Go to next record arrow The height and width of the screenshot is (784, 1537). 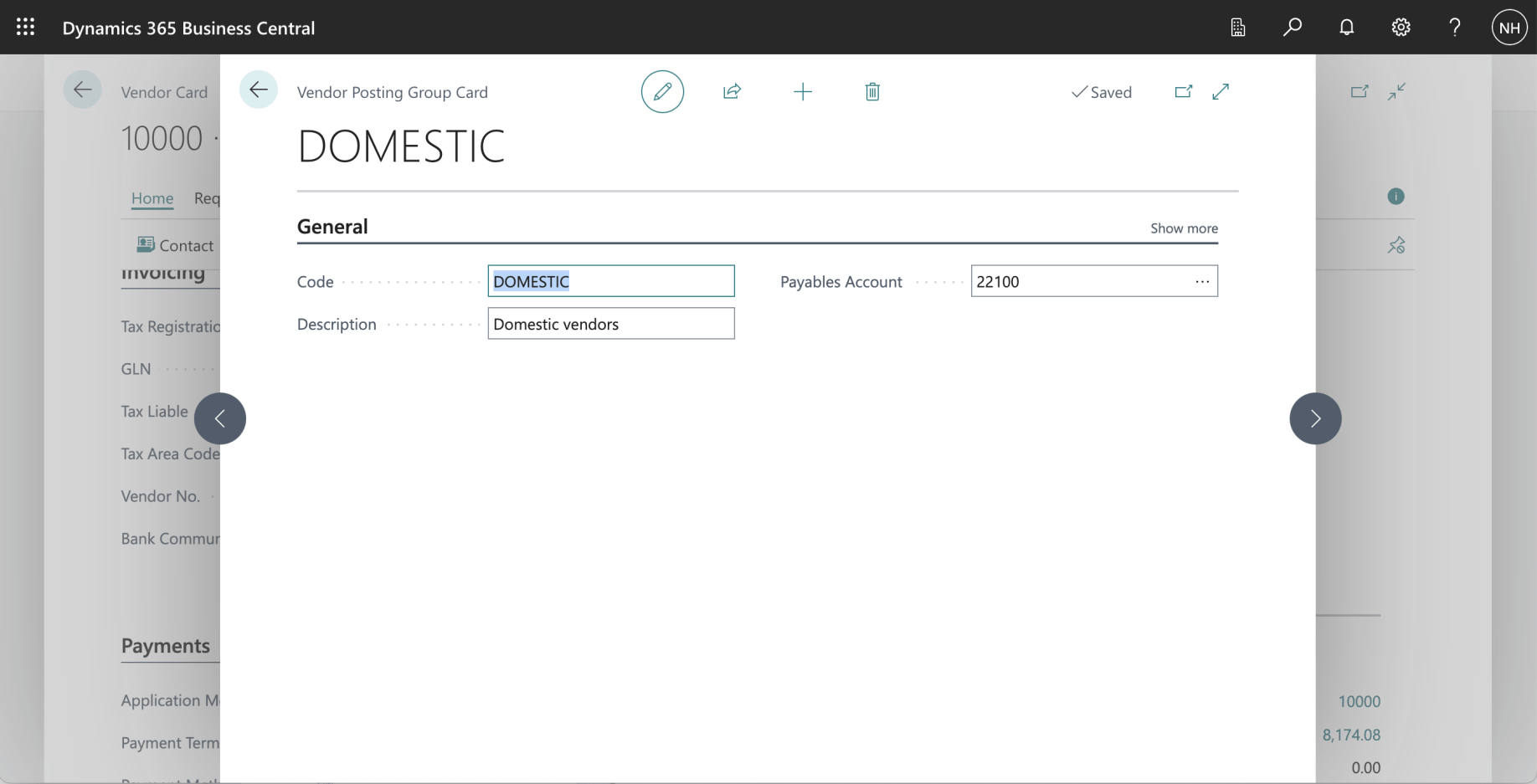click(1315, 418)
